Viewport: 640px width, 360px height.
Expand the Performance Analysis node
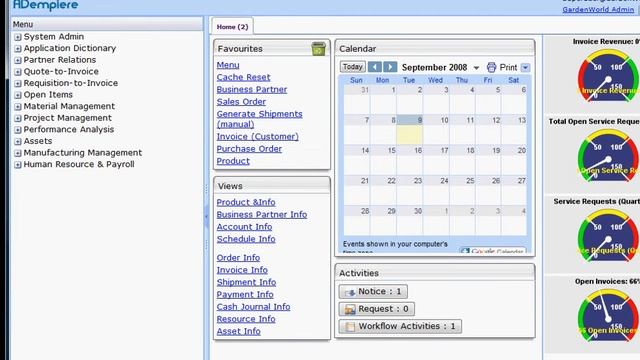[x=18, y=130]
